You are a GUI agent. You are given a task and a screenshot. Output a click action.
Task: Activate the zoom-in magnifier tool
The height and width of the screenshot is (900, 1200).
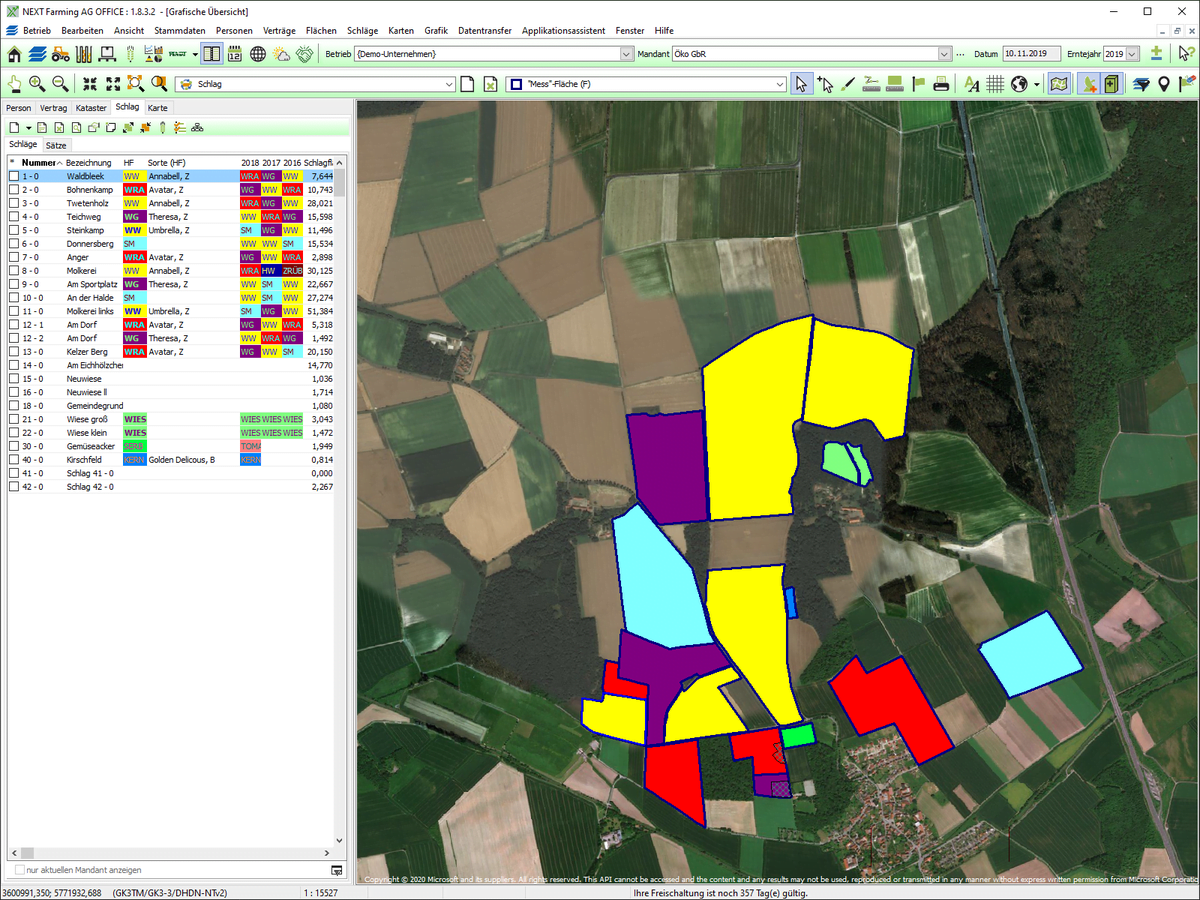click(35, 84)
